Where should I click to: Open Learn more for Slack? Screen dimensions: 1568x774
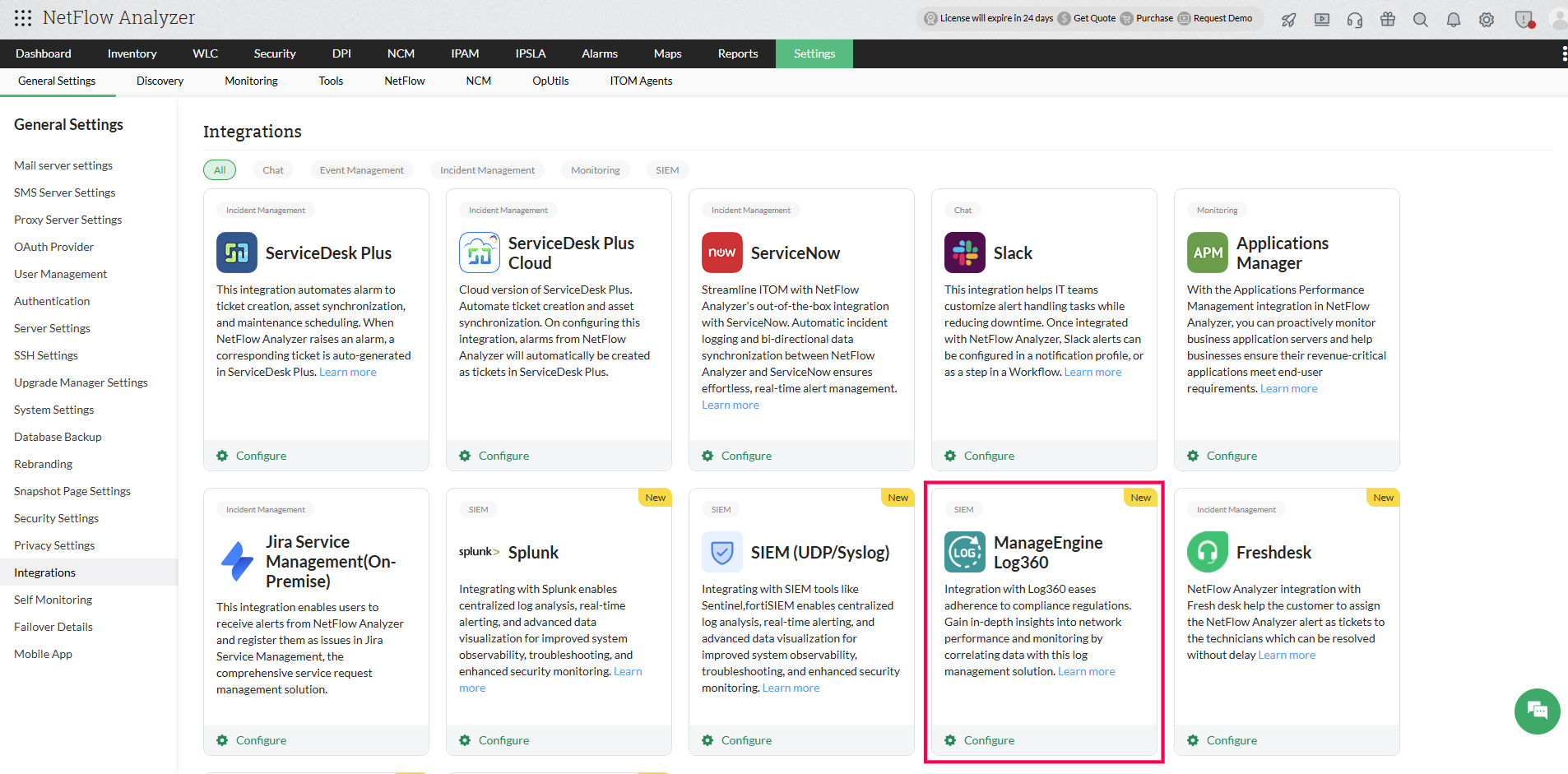[1092, 372]
